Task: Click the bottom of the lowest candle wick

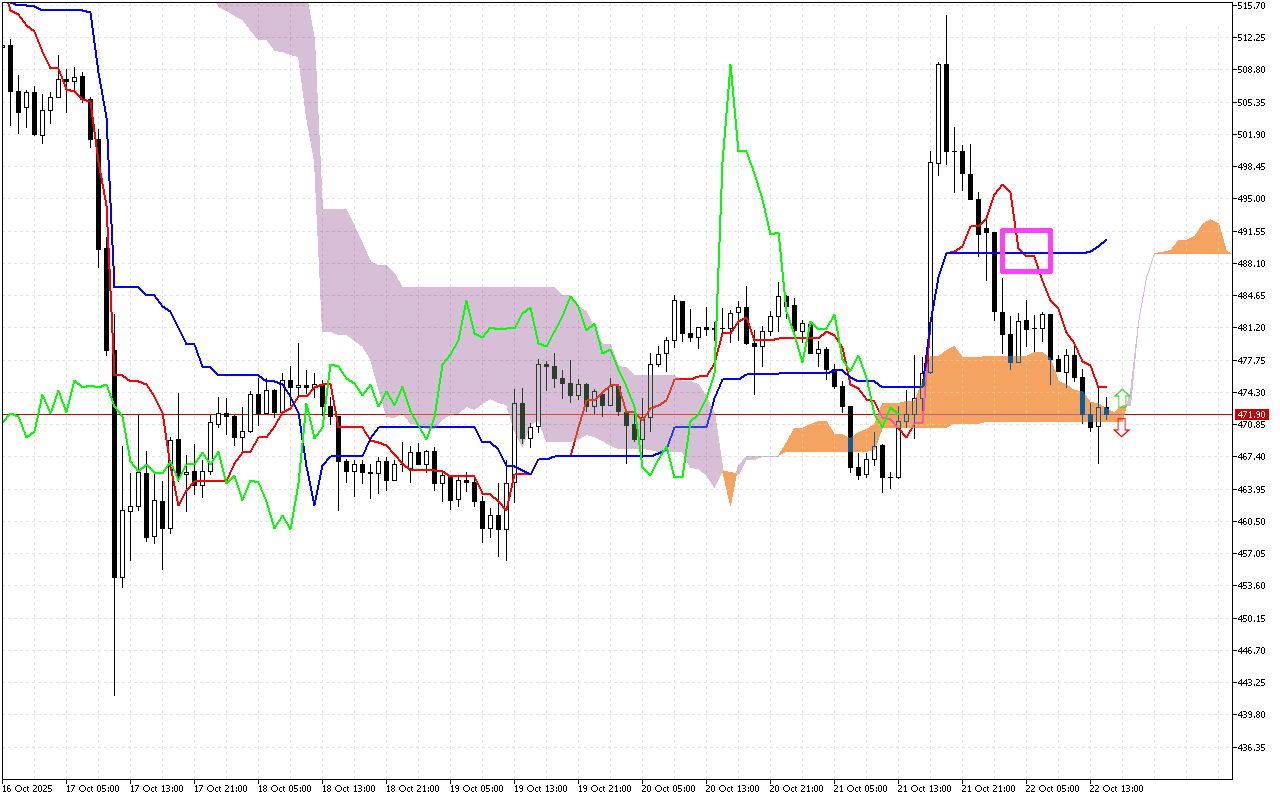Action: point(115,695)
